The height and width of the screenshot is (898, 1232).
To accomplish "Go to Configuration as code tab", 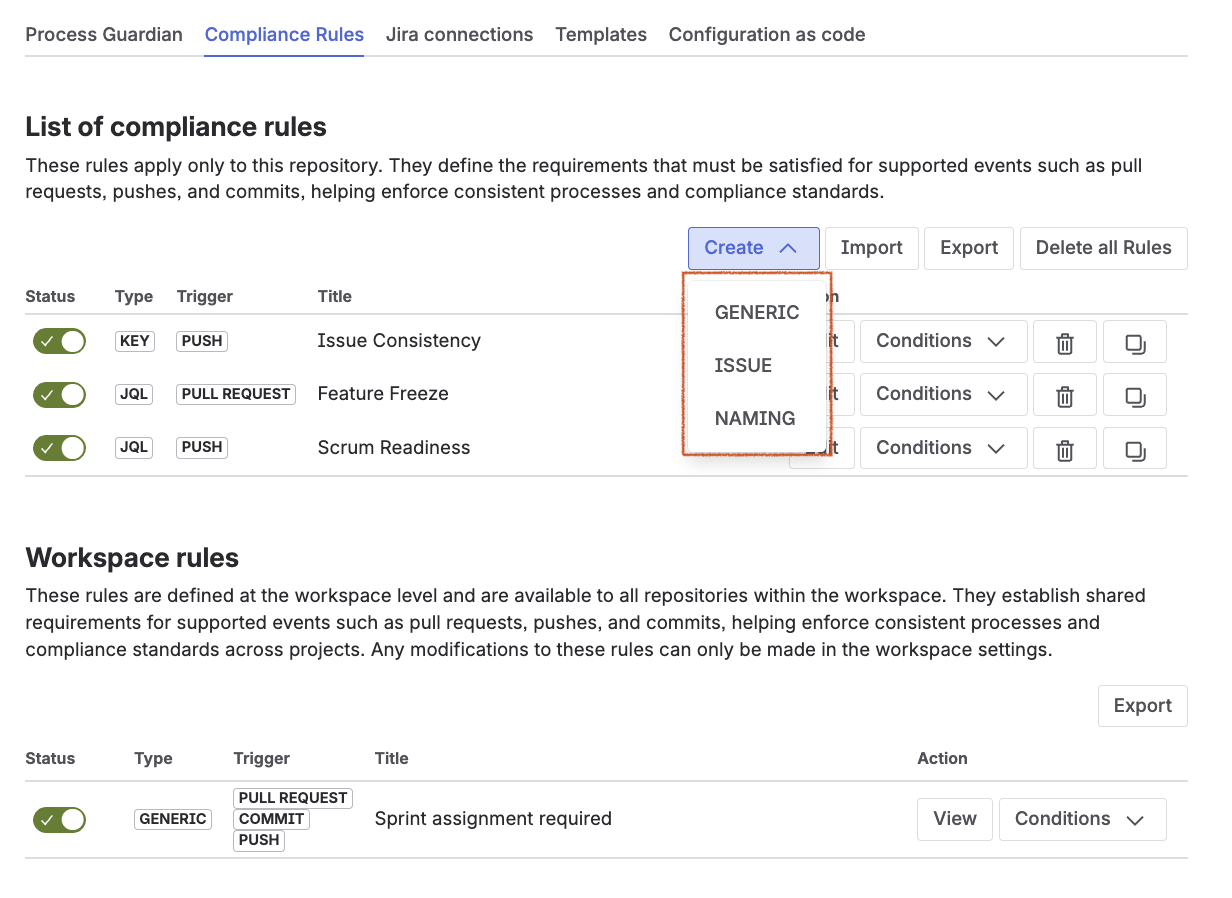I will [x=767, y=34].
